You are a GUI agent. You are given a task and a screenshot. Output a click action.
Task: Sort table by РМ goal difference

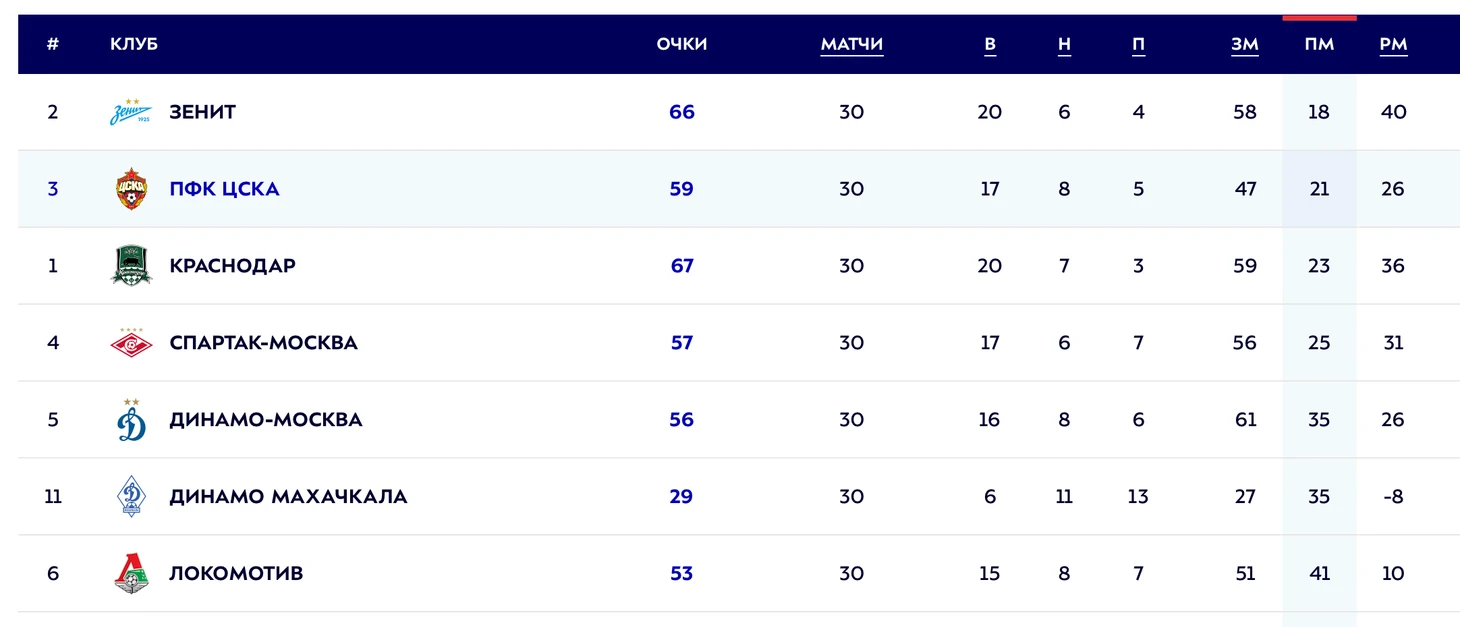coord(1393,44)
